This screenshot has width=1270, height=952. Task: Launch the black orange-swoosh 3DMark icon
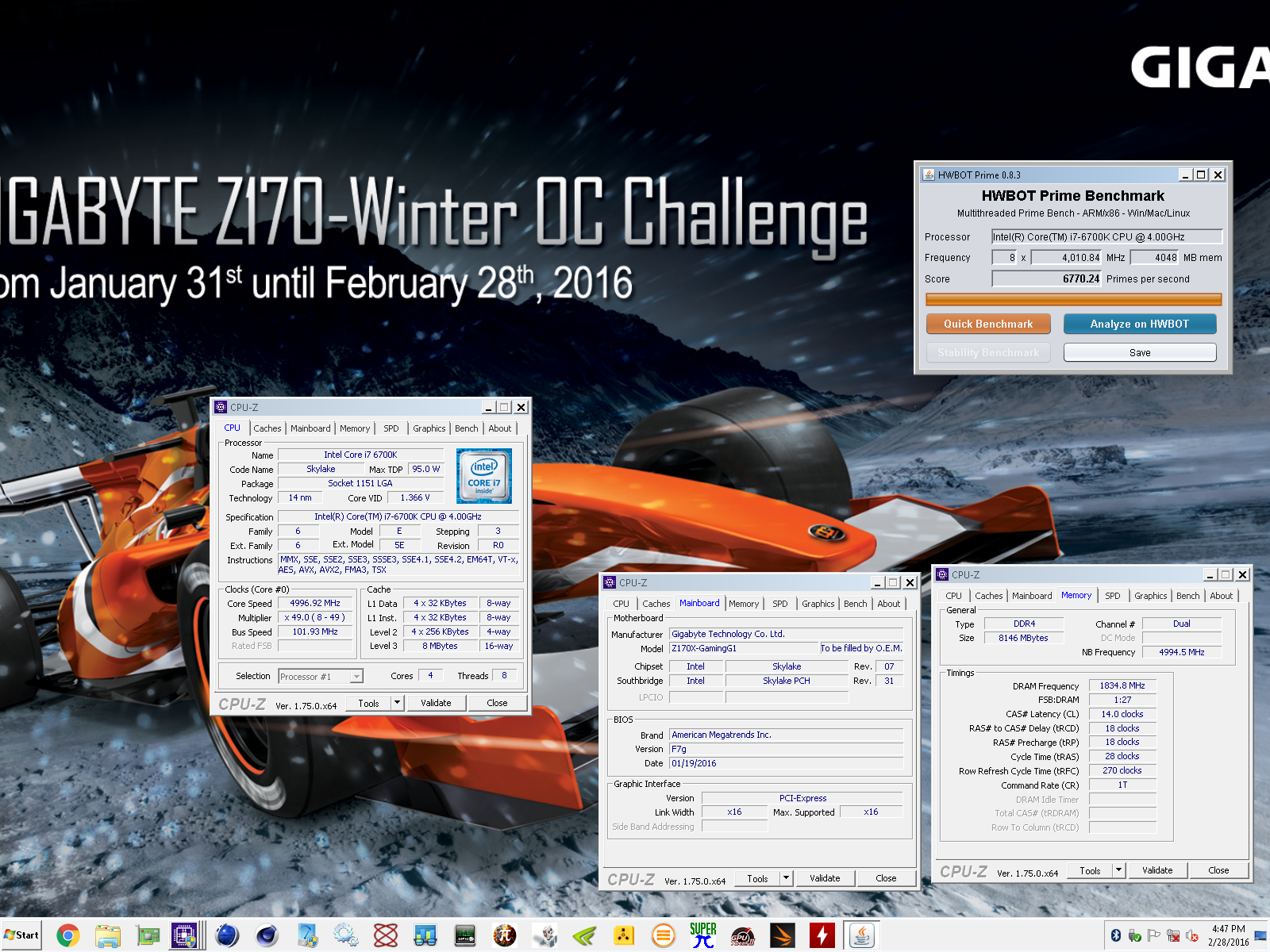[x=783, y=936]
